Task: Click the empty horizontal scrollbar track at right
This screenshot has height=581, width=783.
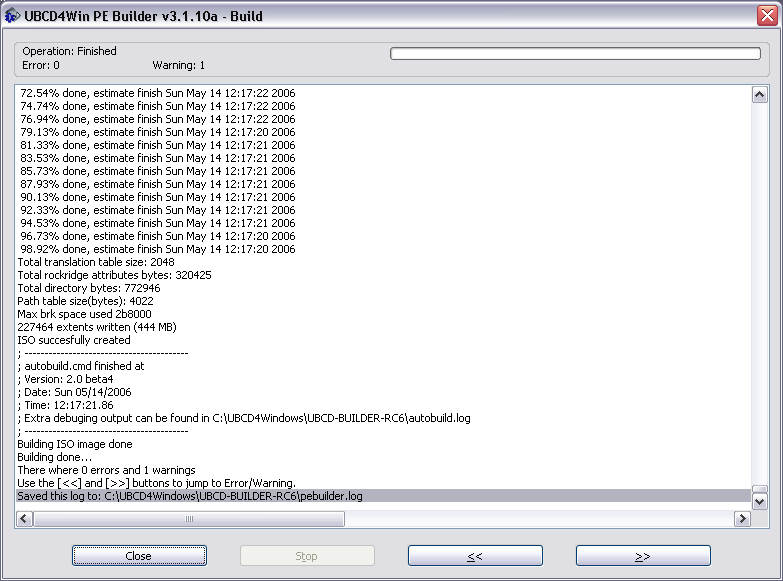Action: [540, 519]
